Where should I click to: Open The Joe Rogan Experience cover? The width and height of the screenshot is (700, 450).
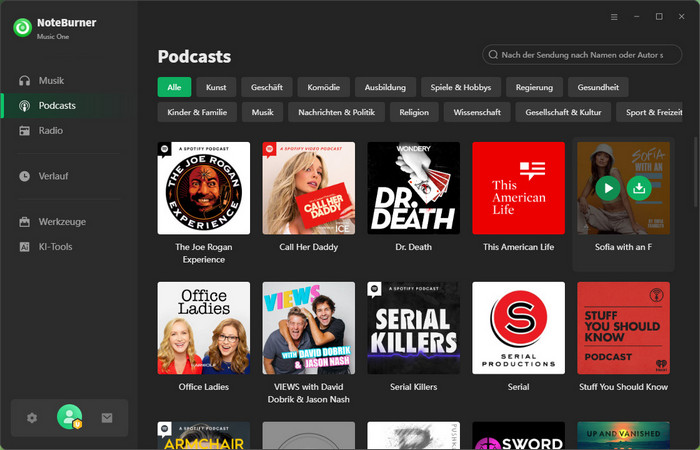[204, 188]
